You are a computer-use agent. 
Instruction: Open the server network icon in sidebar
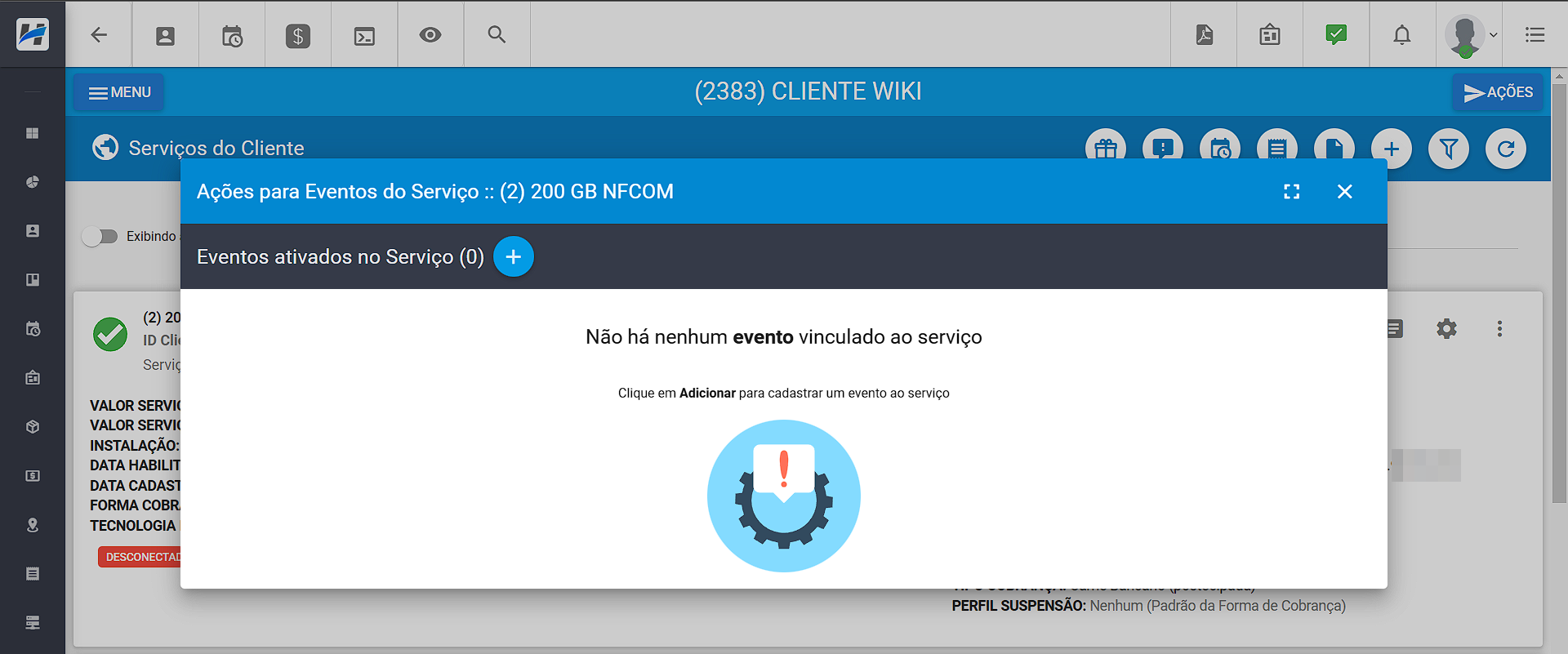click(x=33, y=623)
